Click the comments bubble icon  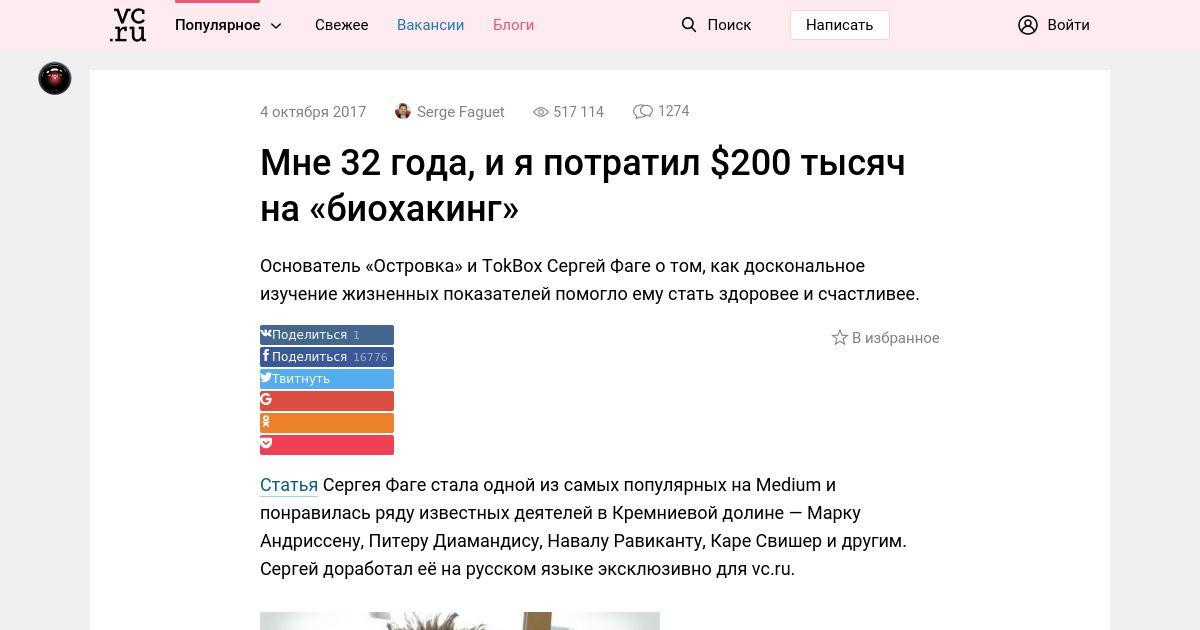643,112
